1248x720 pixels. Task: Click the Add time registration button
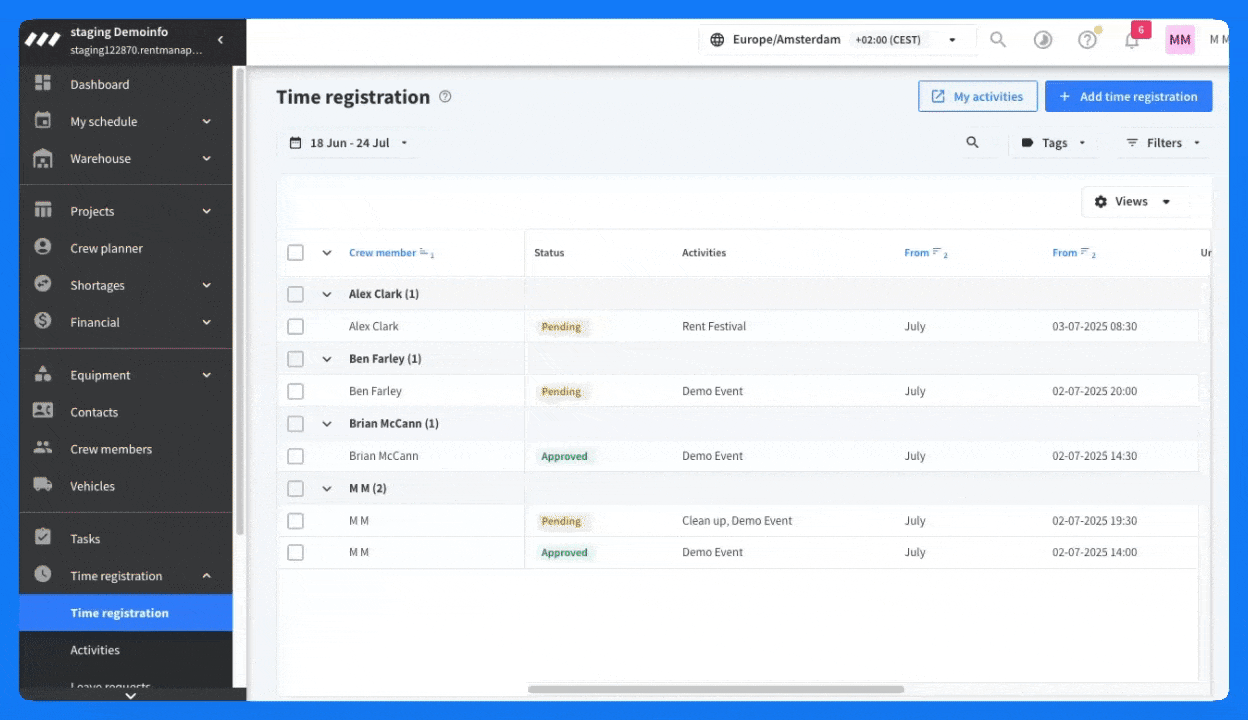pyautogui.click(x=1128, y=97)
